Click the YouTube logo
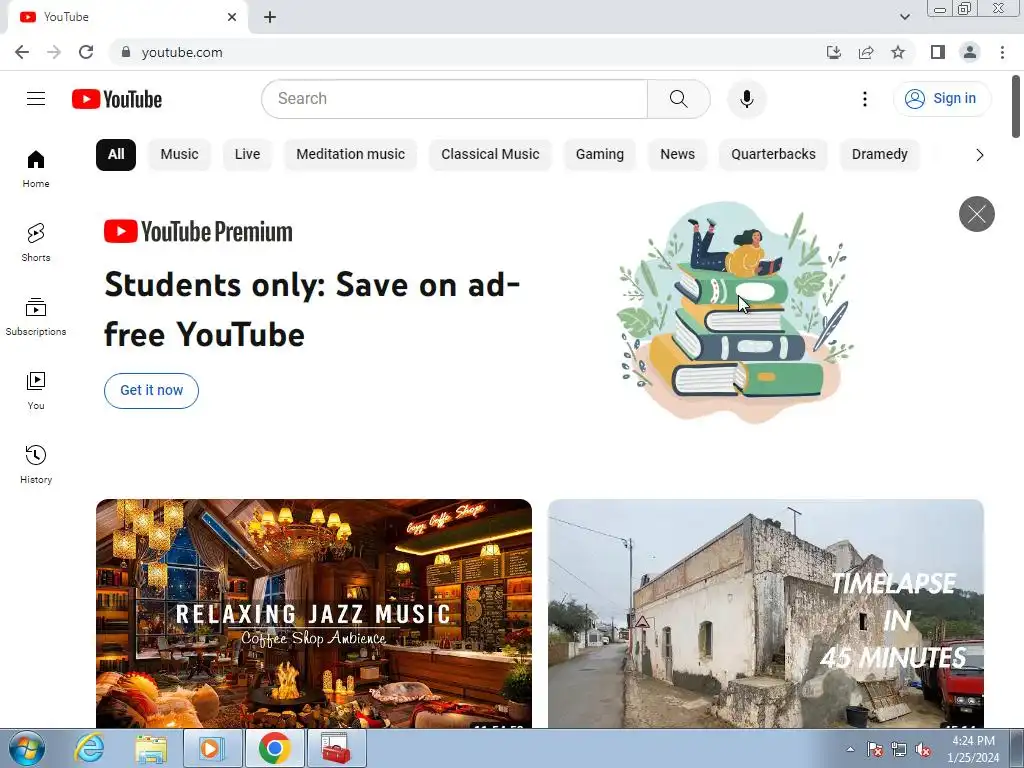 [x=117, y=99]
